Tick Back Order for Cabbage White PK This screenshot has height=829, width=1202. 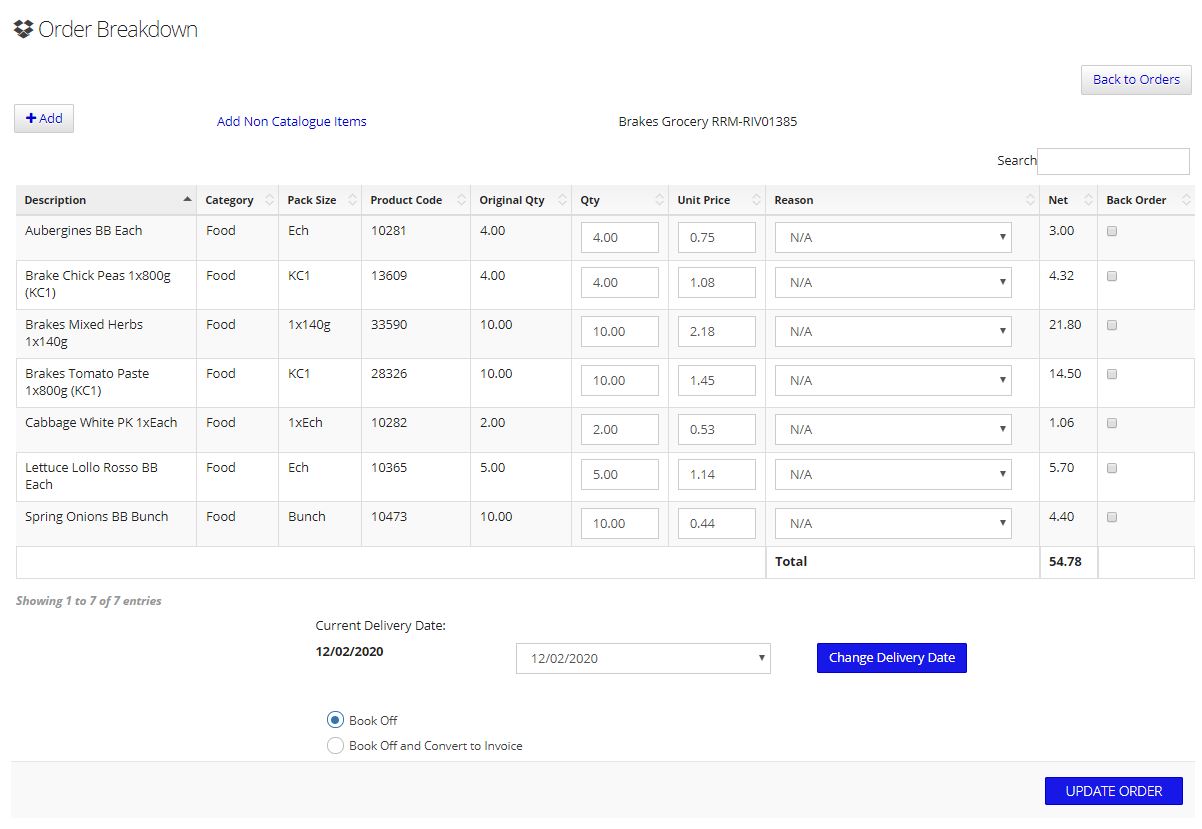pyautogui.click(x=1111, y=423)
